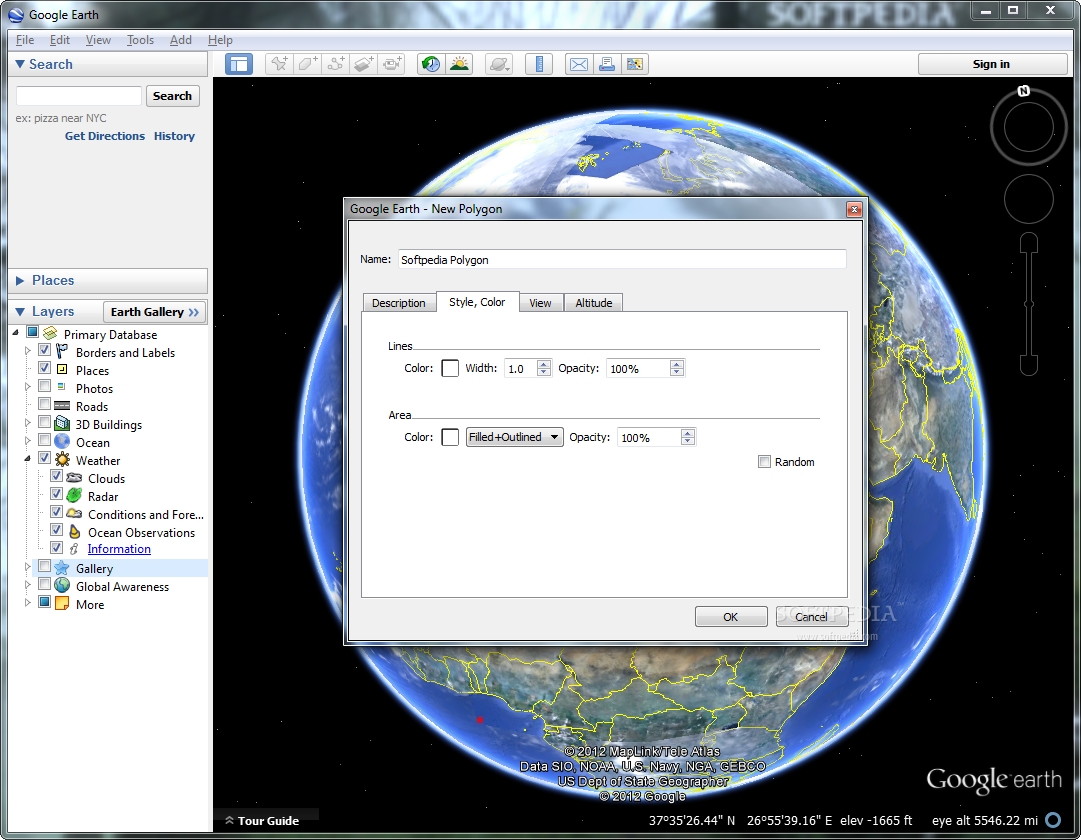This screenshot has width=1081, height=840.
Task: Open the Add menu
Action: pos(181,40)
